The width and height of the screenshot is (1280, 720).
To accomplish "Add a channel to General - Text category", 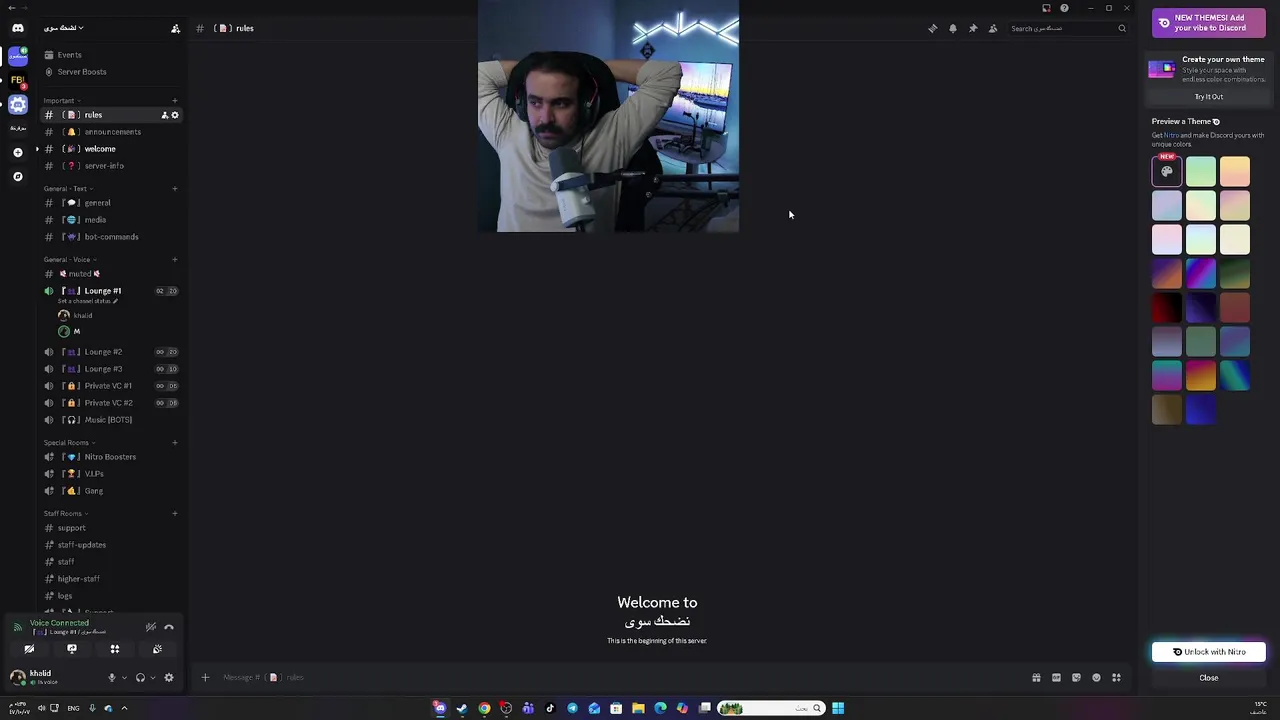I will [175, 189].
